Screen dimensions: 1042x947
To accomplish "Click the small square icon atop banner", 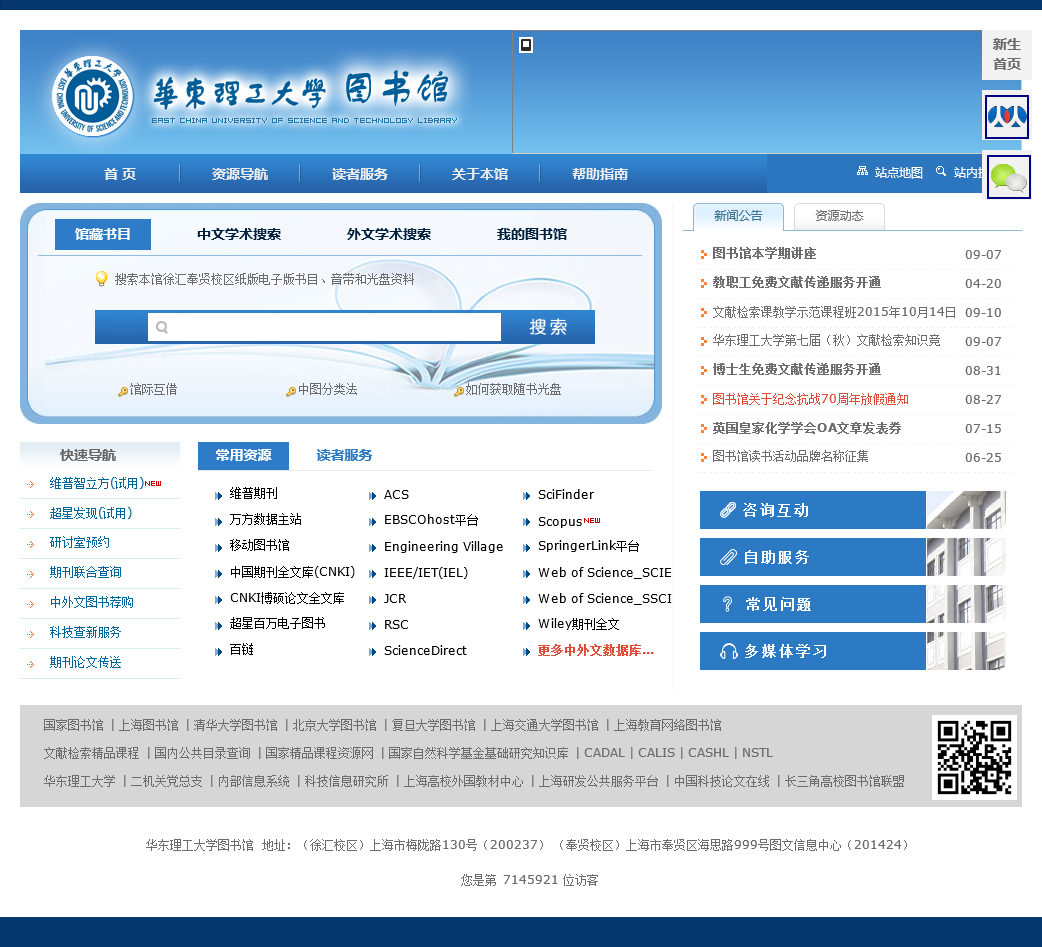I will click(526, 45).
